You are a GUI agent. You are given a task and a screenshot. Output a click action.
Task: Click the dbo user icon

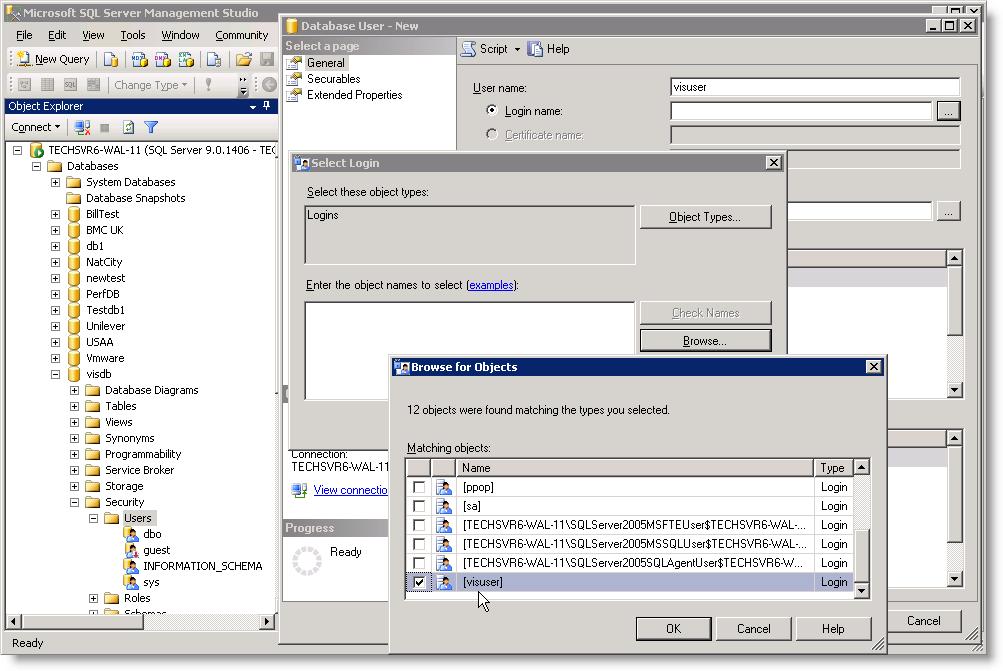(x=132, y=534)
